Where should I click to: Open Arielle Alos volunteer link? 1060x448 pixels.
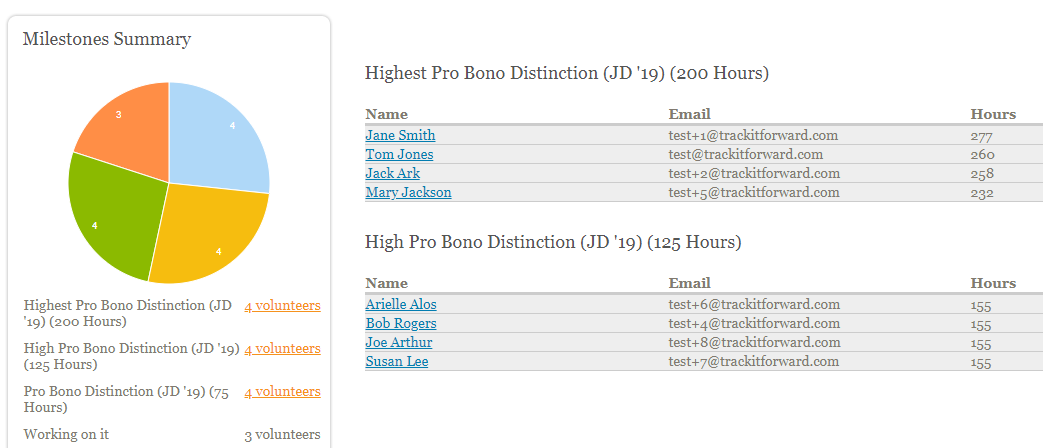point(401,304)
